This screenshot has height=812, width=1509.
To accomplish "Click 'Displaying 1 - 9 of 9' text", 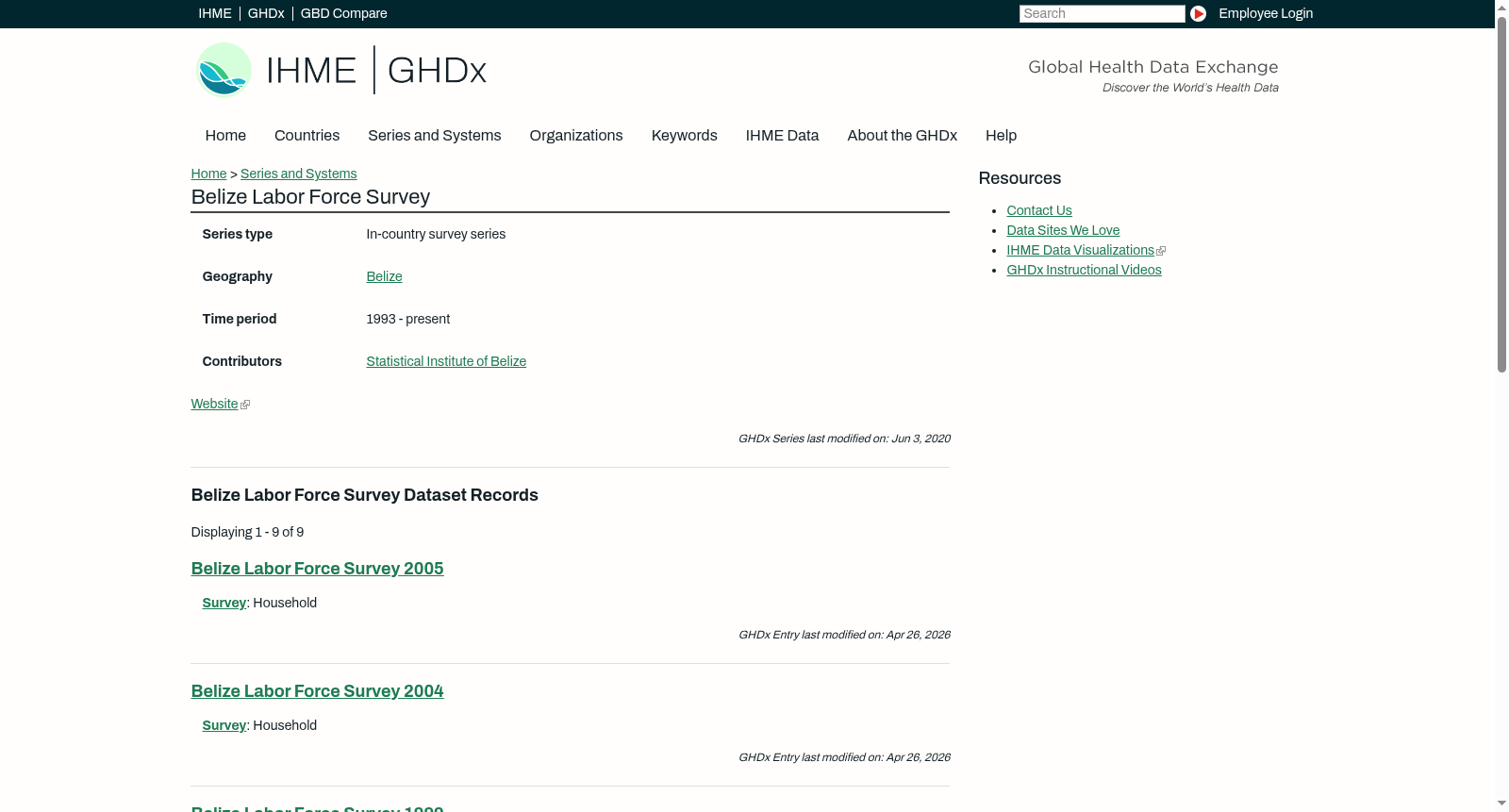I will point(247,532).
